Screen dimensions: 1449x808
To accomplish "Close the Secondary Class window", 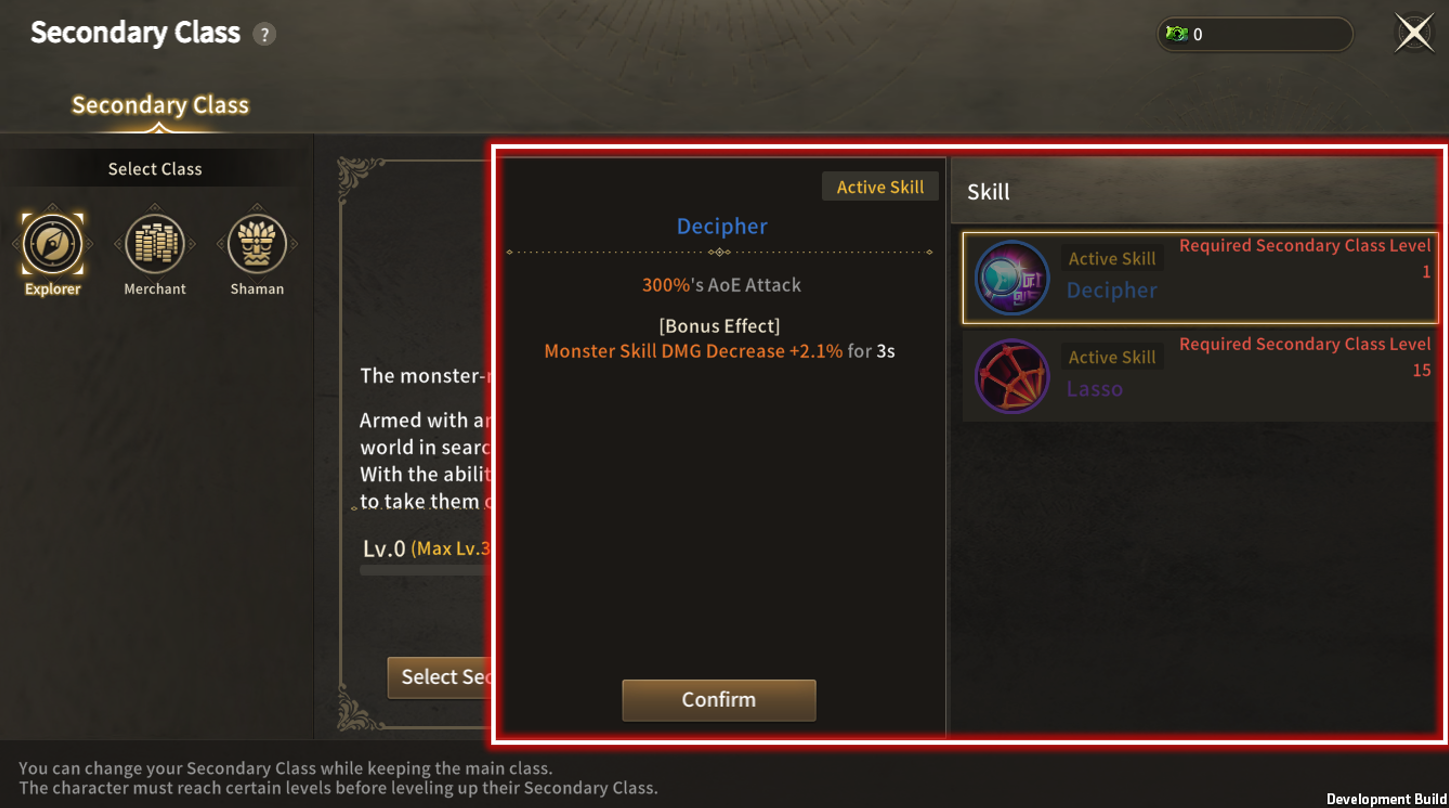I will (x=1414, y=33).
